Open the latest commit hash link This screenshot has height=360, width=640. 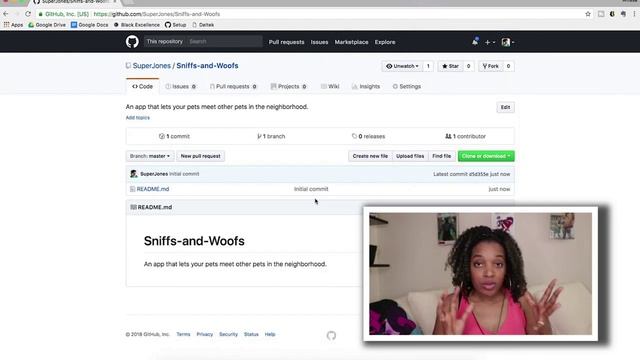478,174
